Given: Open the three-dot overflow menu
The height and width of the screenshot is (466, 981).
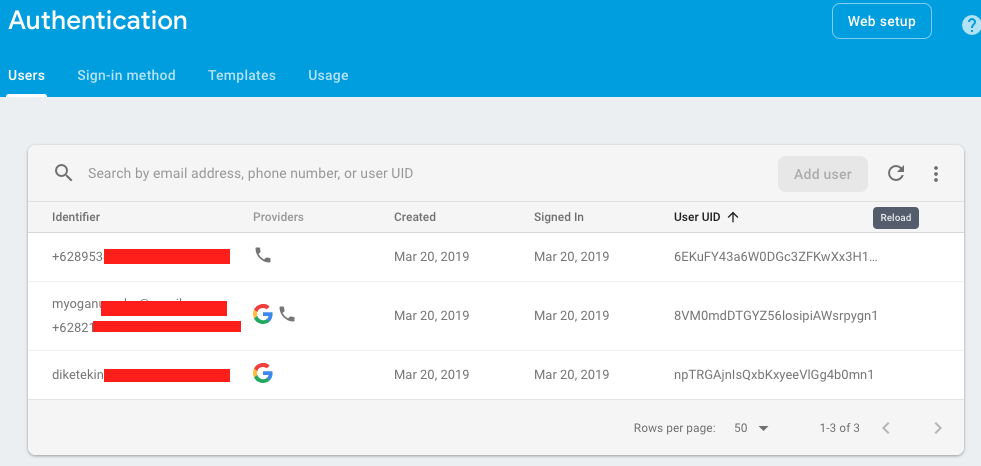Looking at the screenshot, I should click(x=936, y=174).
